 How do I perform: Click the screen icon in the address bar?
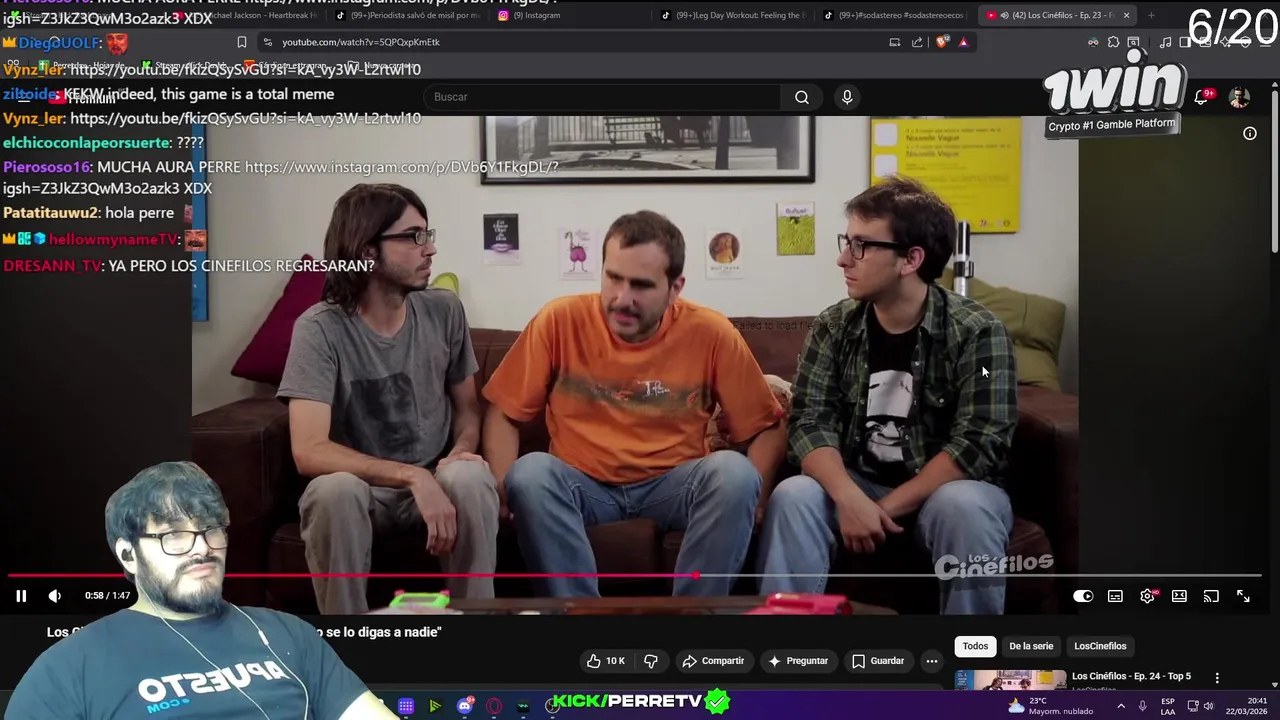[895, 42]
